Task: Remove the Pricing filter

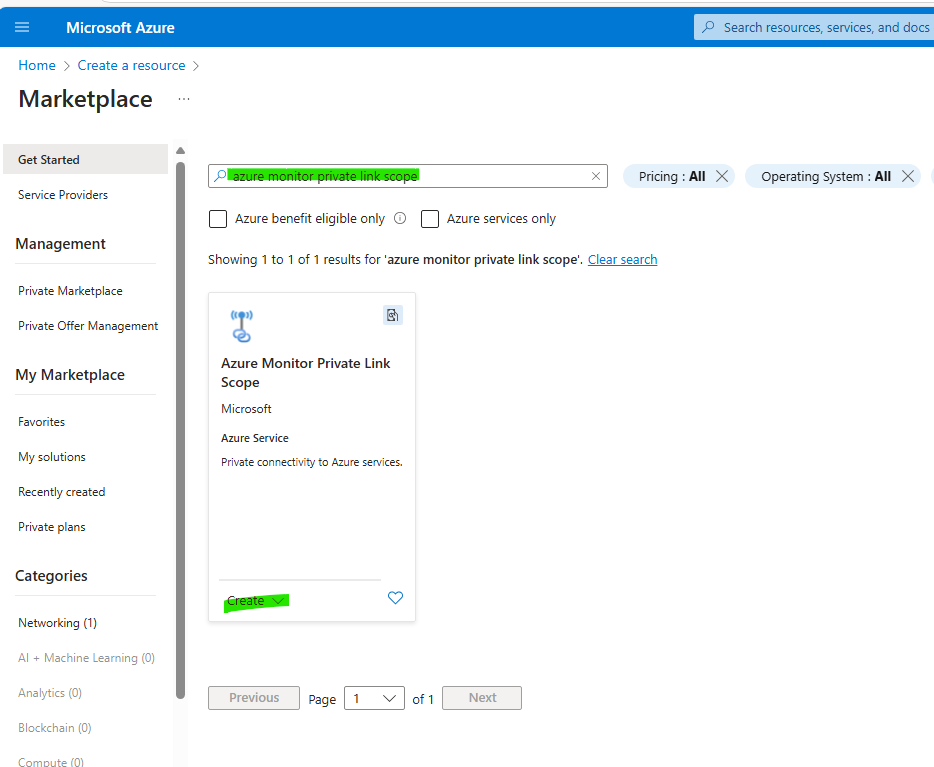Action: pos(722,176)
